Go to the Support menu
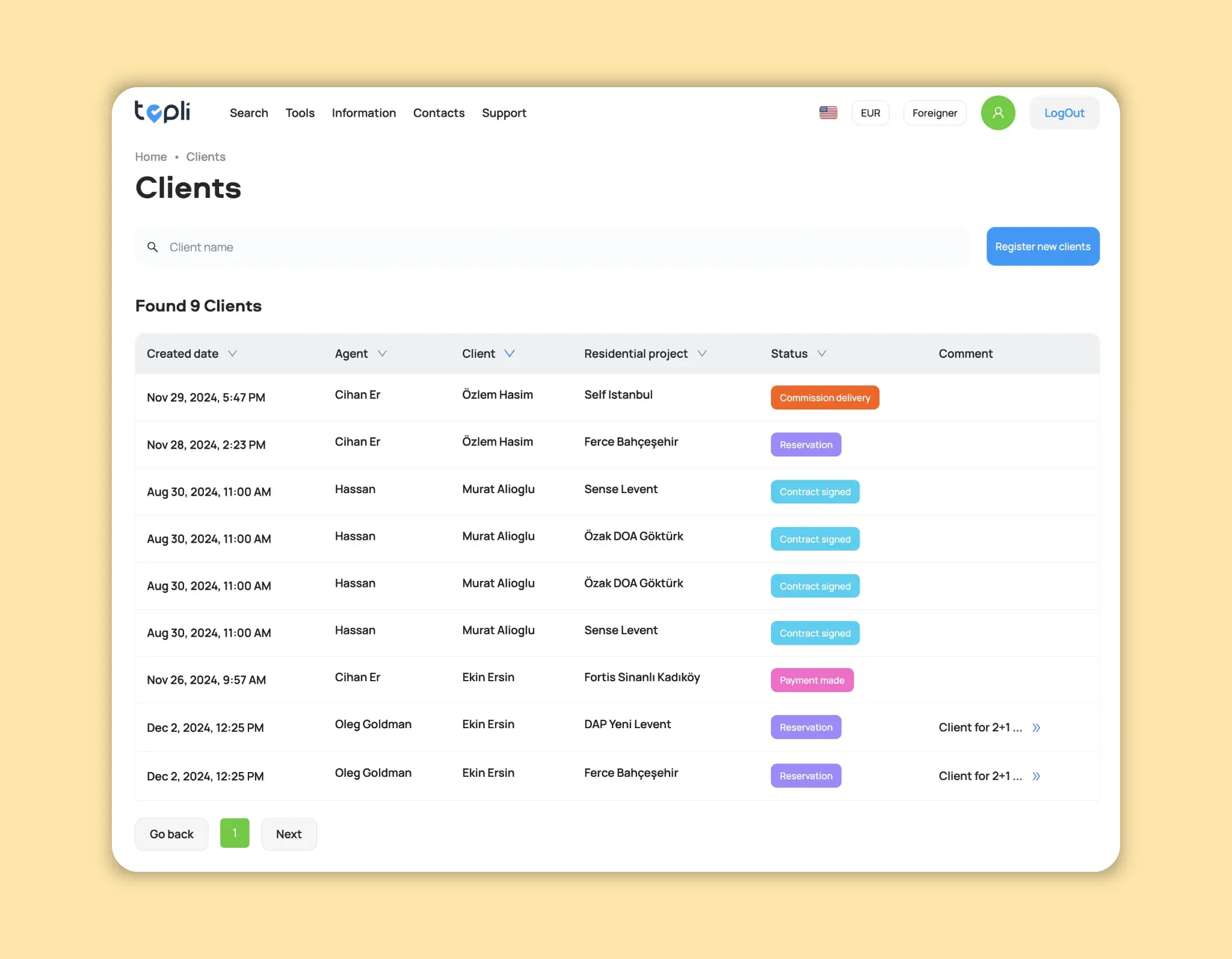 [504, 113]
